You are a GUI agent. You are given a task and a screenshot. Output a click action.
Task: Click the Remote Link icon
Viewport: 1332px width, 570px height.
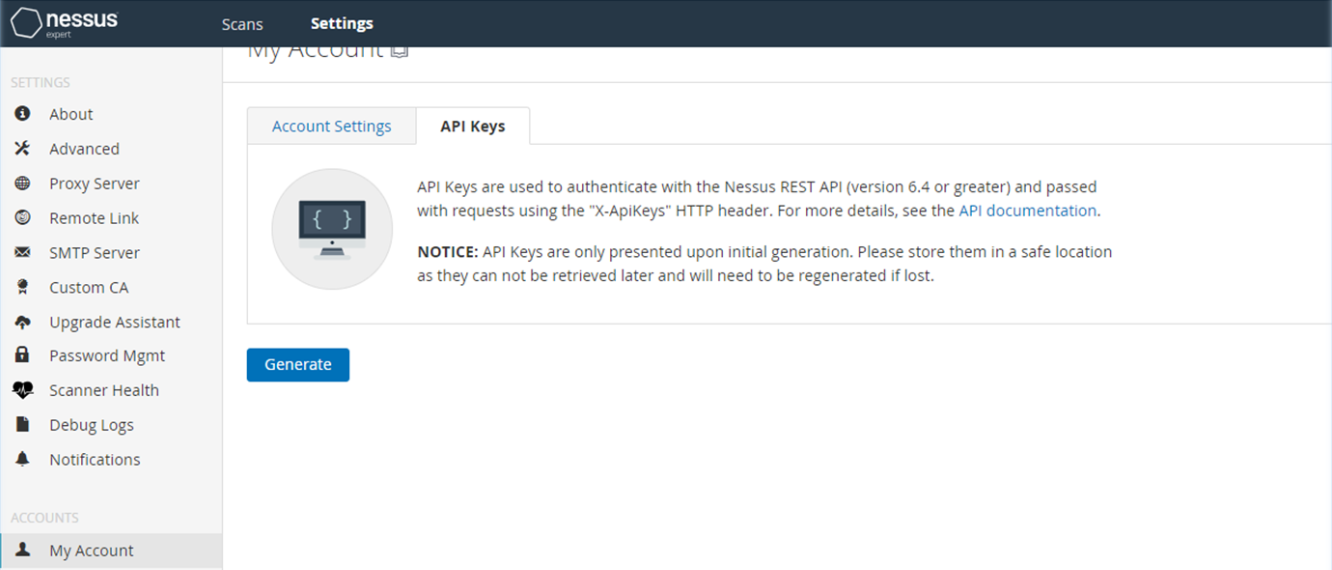click(22, 217)
